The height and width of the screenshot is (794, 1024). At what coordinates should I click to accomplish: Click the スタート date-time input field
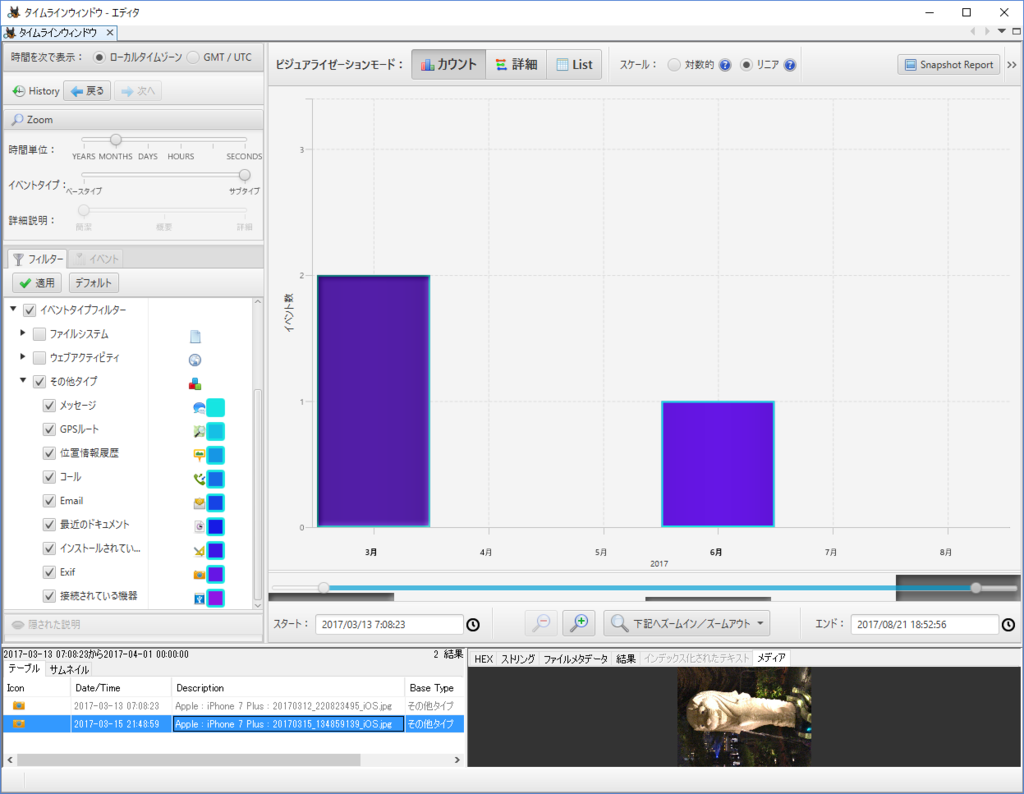tap(389, 625)
